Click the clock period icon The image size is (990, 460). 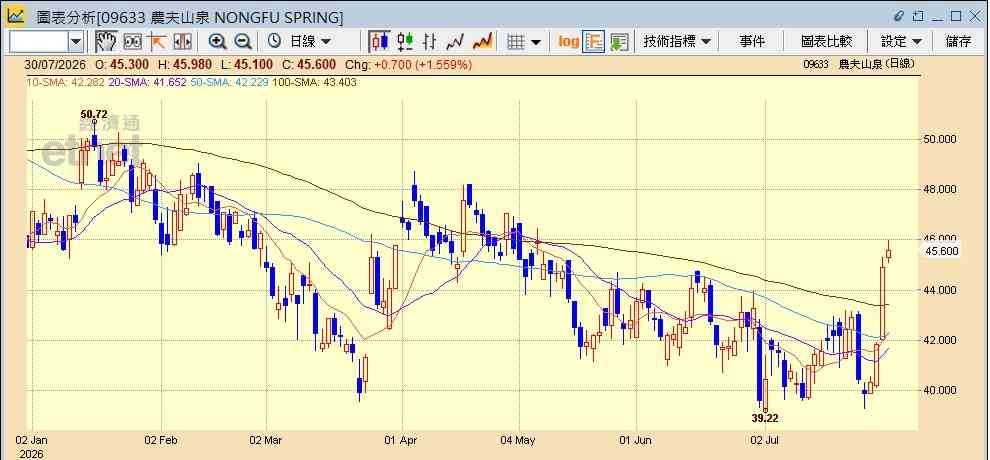[274, 42]
